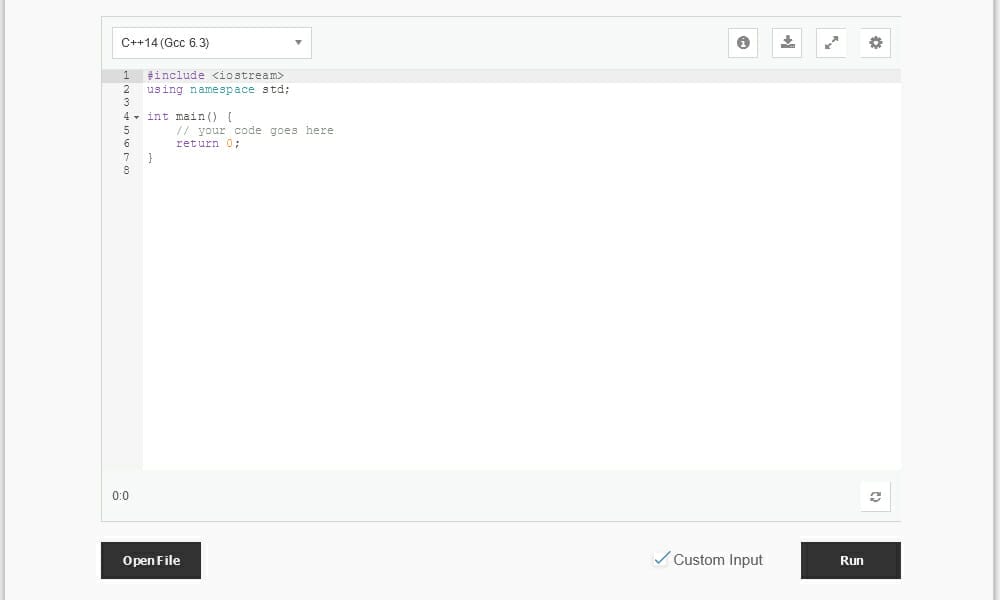Run the current program
The height and width of the screenshot is (600, 1000).
[x=850, y=560]
